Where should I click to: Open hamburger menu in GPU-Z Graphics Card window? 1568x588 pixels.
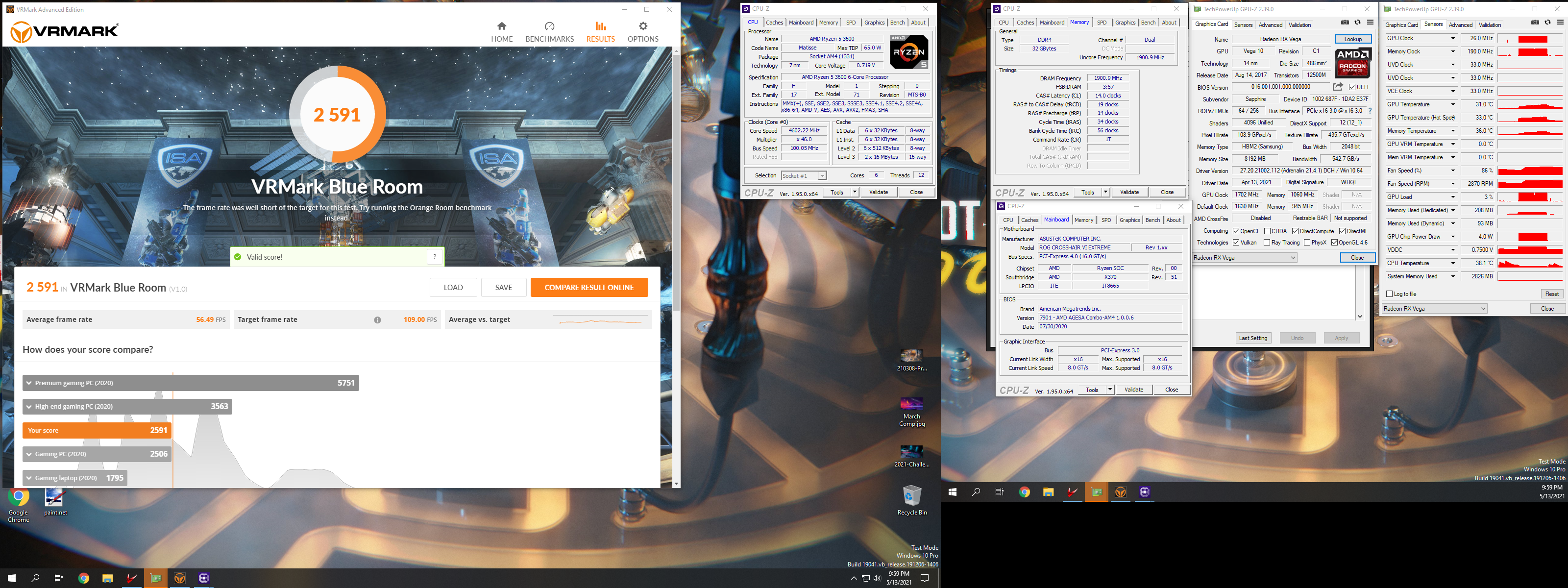pyautogui.click(x=1370, y=23)
